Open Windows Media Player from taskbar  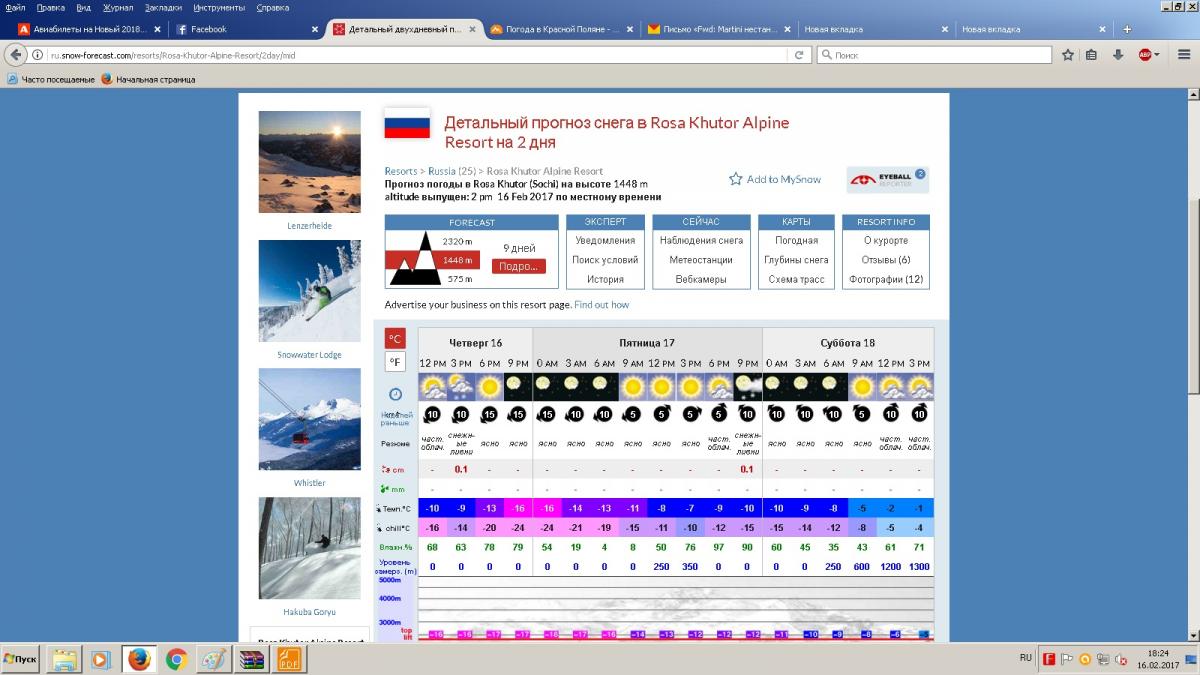[101, 658]
